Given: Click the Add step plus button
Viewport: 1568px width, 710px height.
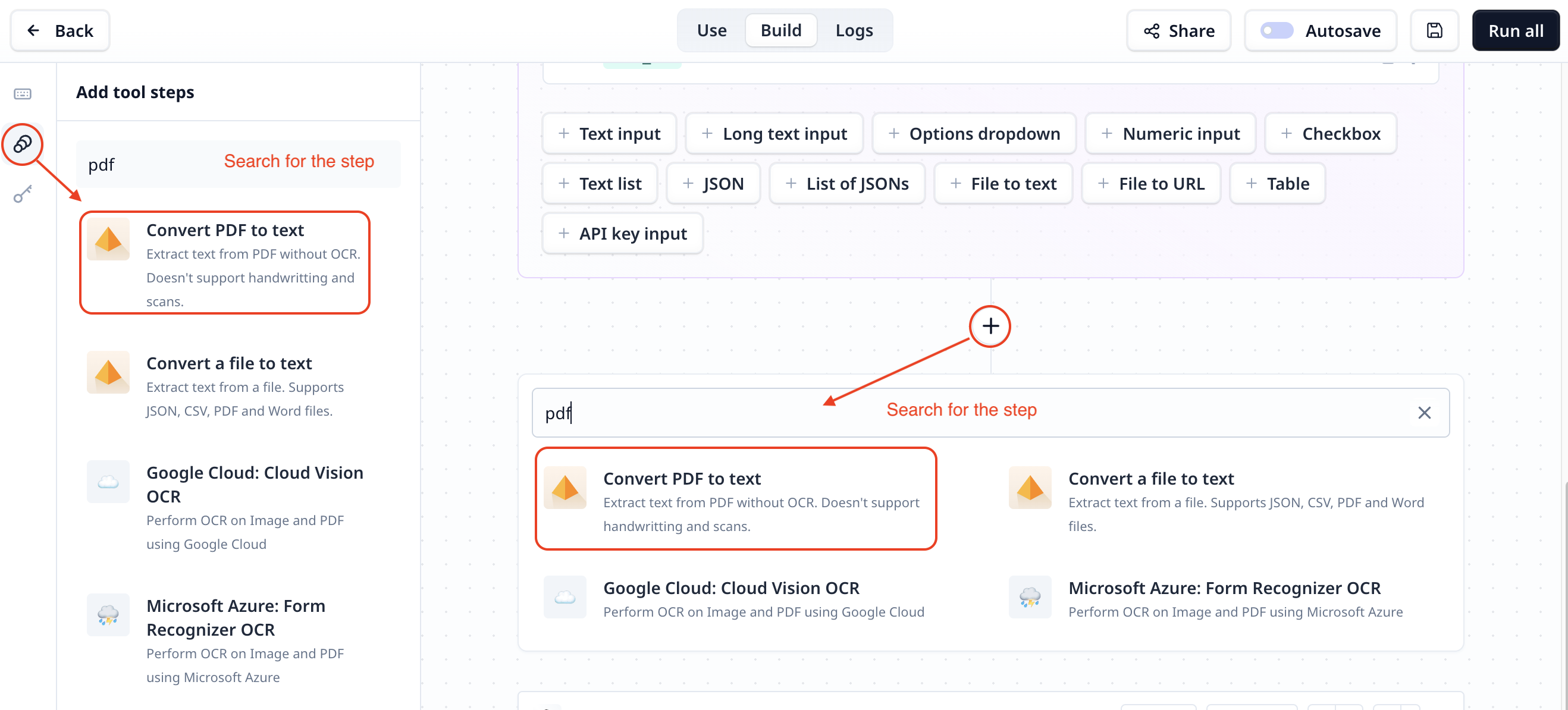Looking at the screenshot, I should coord(990,325).
